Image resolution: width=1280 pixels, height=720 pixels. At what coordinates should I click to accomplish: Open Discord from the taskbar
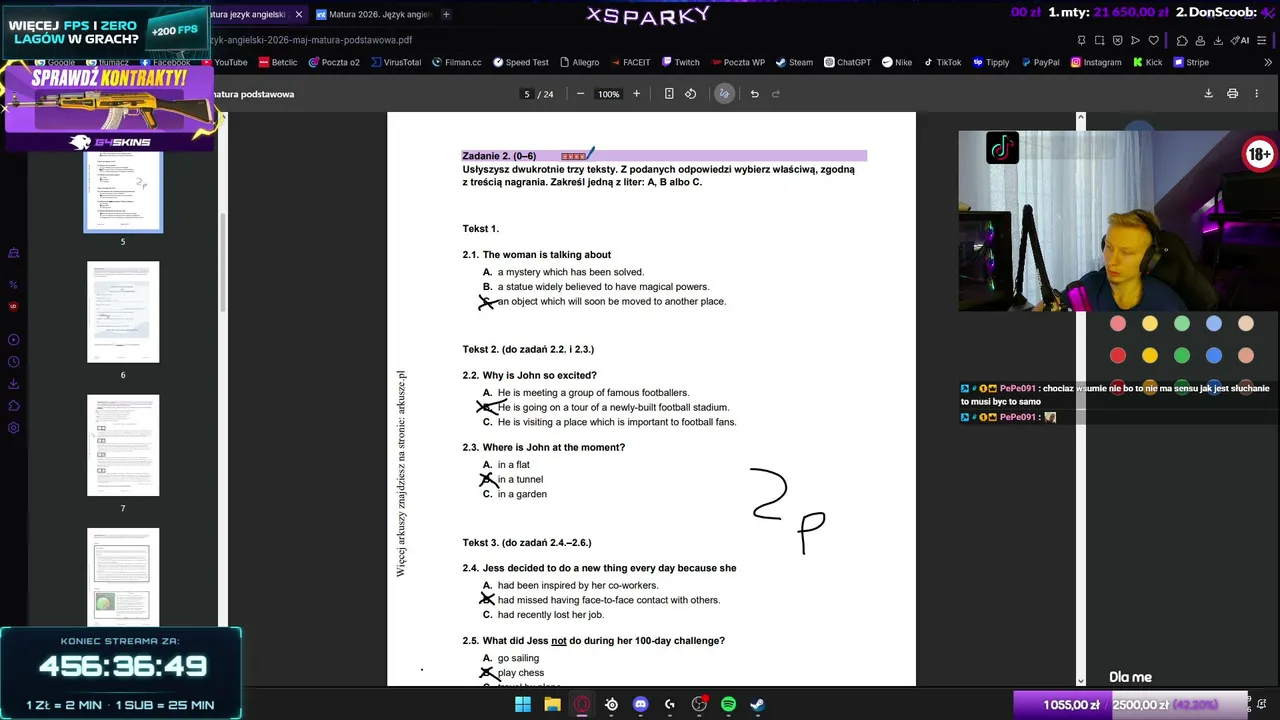[x=641, y=704]
